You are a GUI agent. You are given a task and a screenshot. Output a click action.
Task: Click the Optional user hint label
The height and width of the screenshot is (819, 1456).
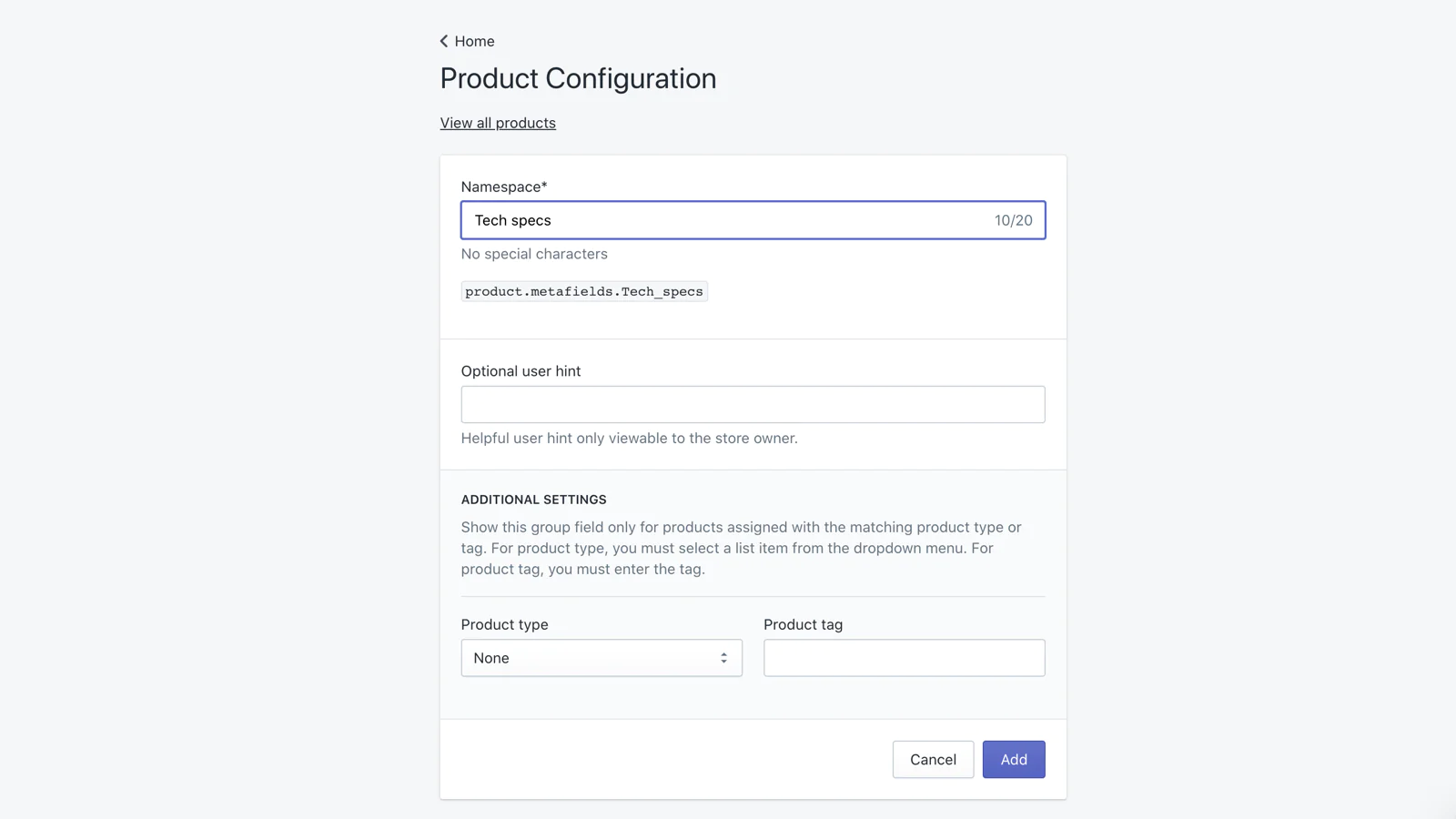click(521, 371)
